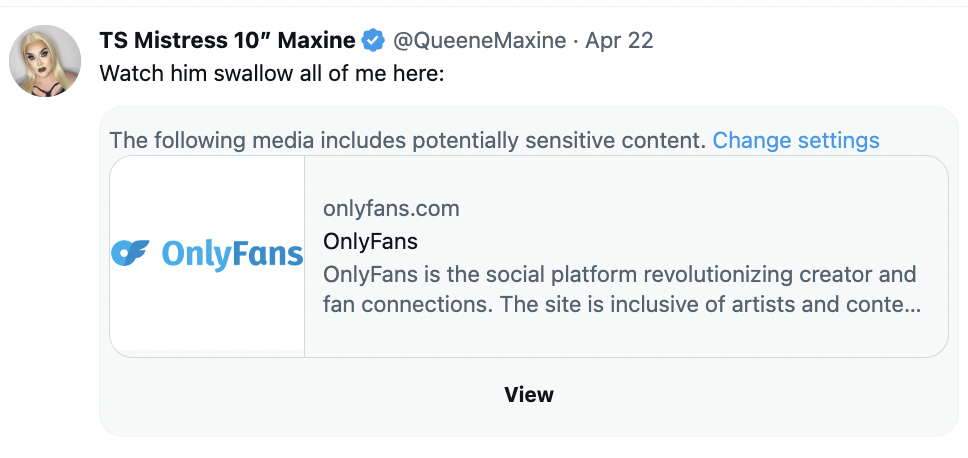Image resolution: width=968 pixels, height=458 pixels.
Task: Open the Apr 22 timestamp link
Action: coord(619,41)
